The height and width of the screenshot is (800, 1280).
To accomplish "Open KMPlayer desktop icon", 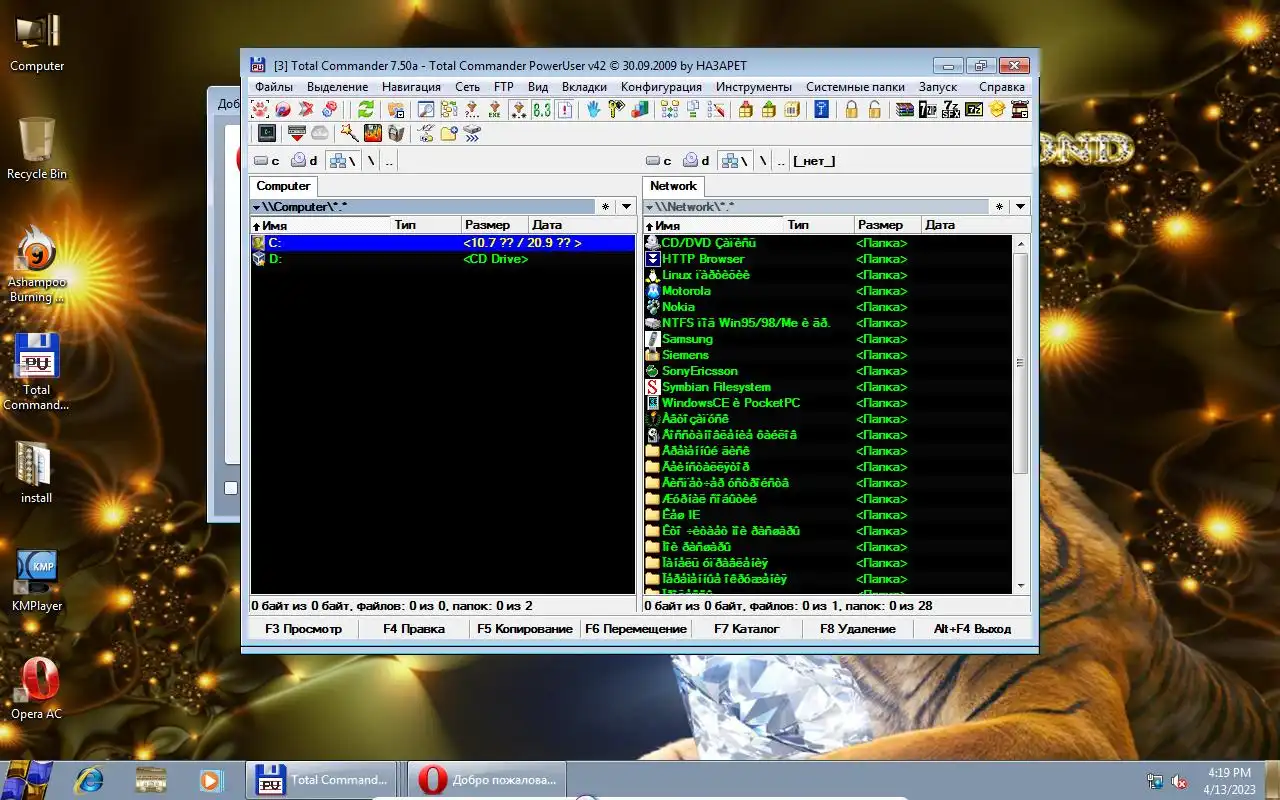I will click(x=37, y=580).
